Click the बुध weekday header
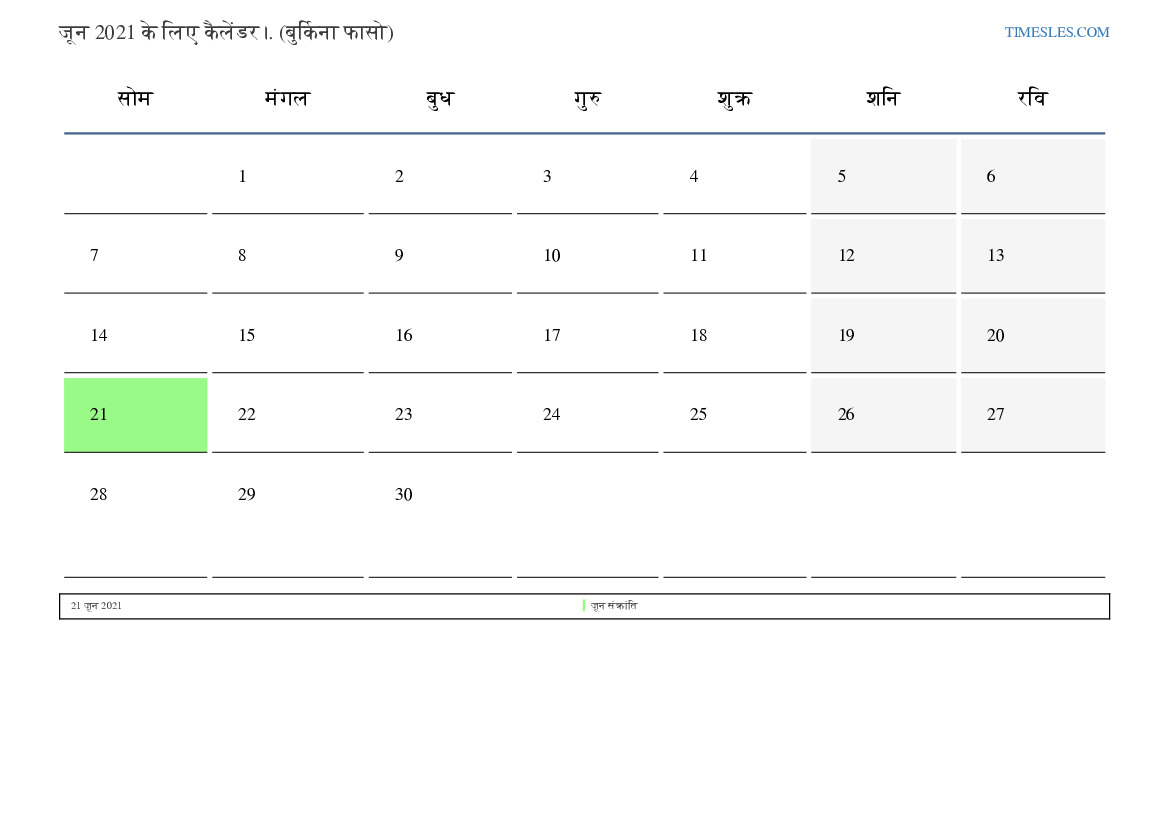Screen dimensions: 1169x827 [x=439, y=98]
